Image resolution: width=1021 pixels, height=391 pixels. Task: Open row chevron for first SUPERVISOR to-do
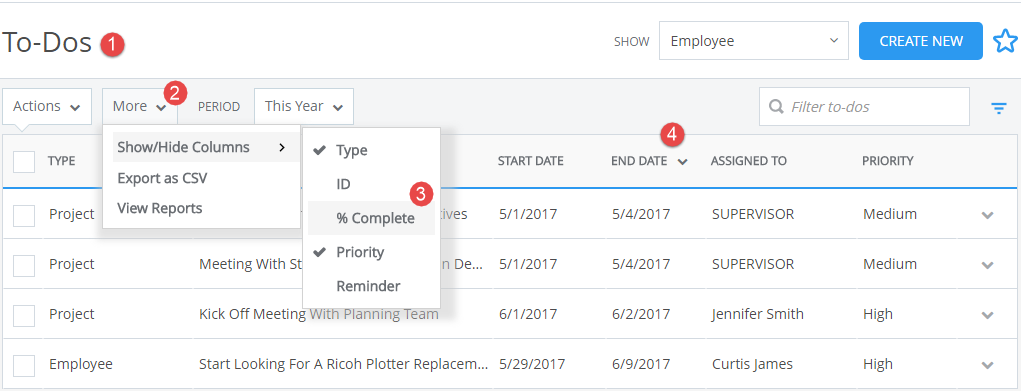pyautogui.click(x=988, y=215)
